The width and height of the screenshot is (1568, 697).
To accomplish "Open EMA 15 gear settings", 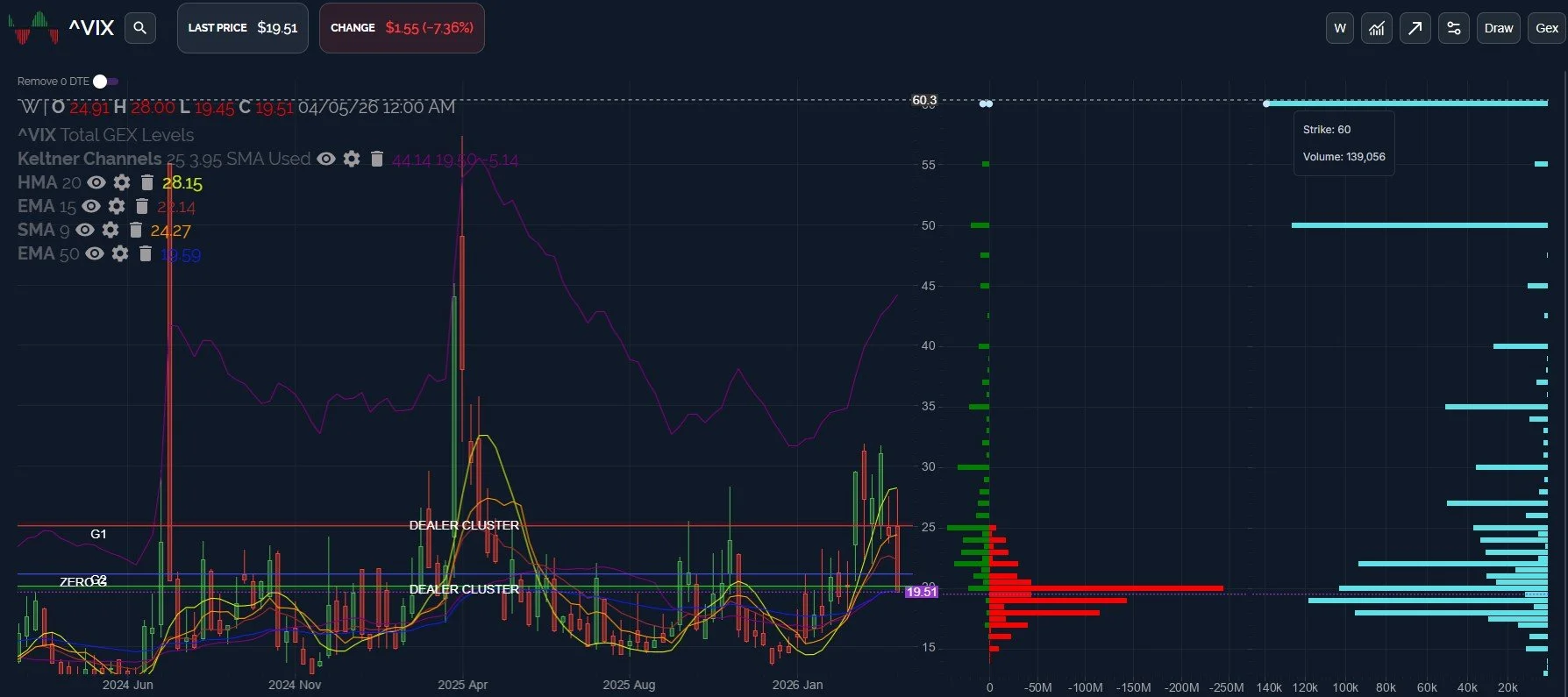I will 117,206.
